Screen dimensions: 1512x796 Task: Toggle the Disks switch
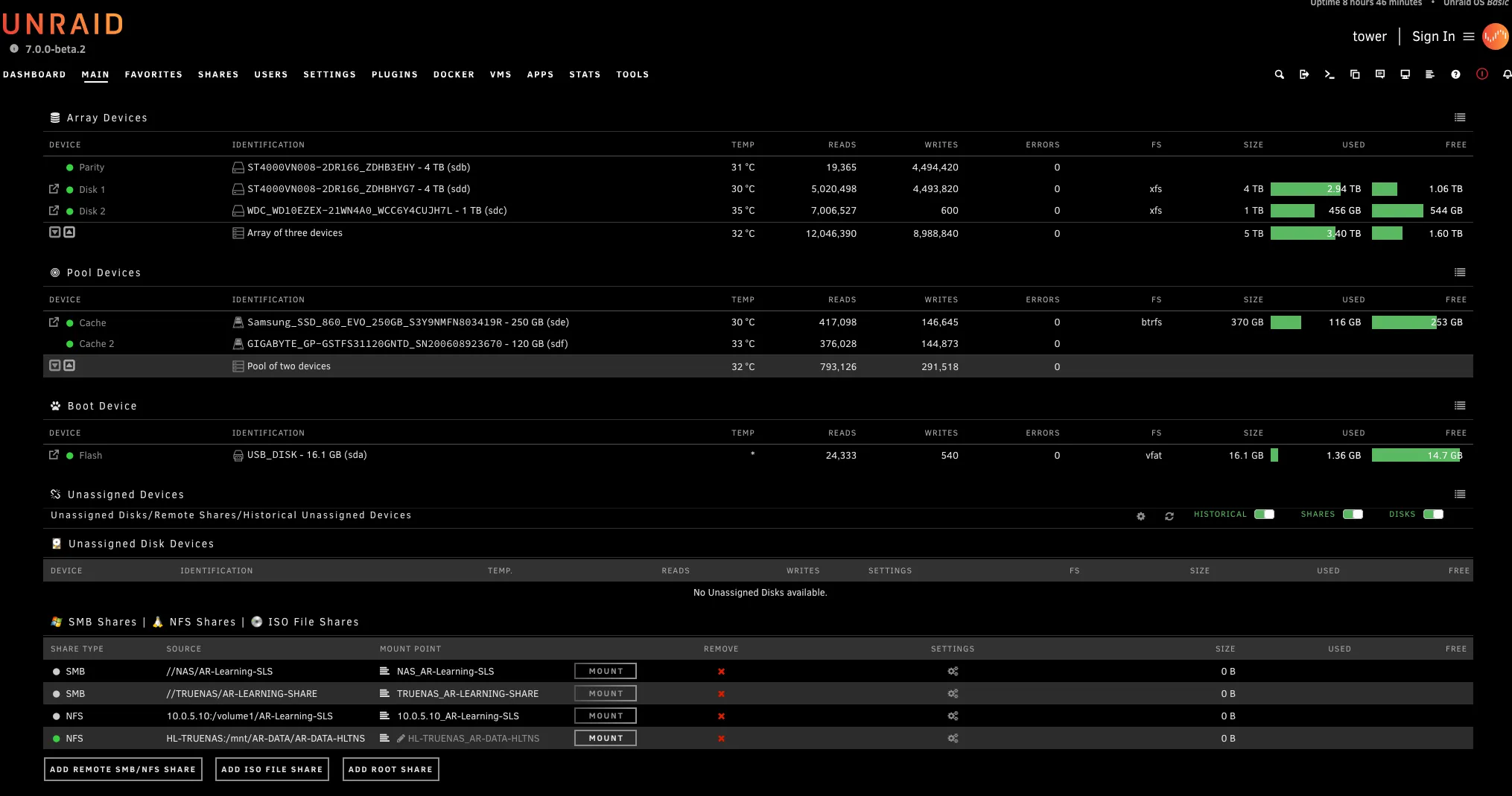pyautogui.click(x=1433, y=515)
